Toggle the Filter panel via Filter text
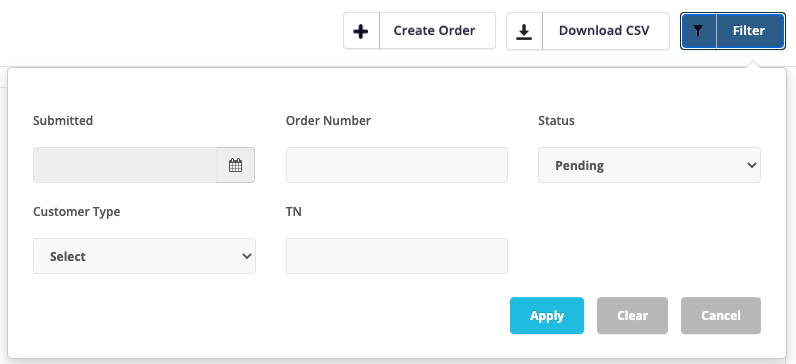This screenshot has height=364, width=796. (749, 30)
